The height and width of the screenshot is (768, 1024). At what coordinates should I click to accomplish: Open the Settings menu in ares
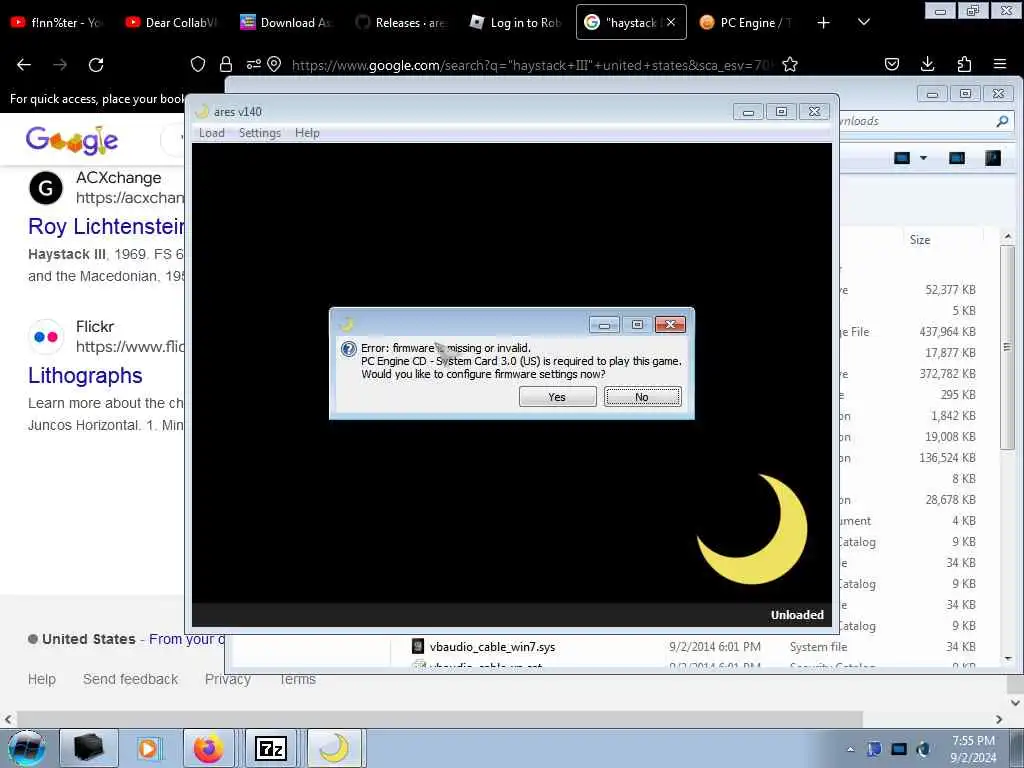[259, 133]
